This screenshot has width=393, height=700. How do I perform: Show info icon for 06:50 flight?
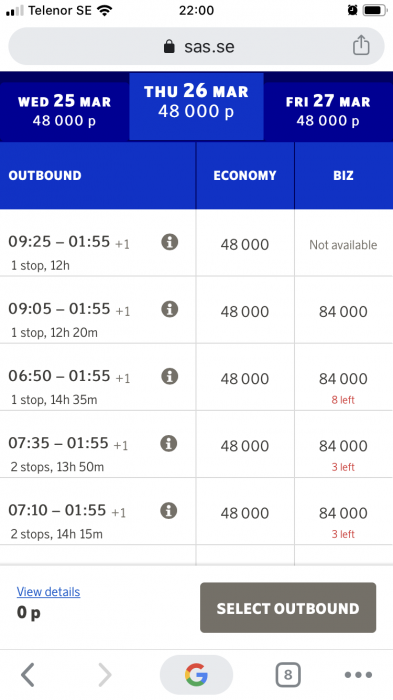pyautogui.click(x=170, y=376)
